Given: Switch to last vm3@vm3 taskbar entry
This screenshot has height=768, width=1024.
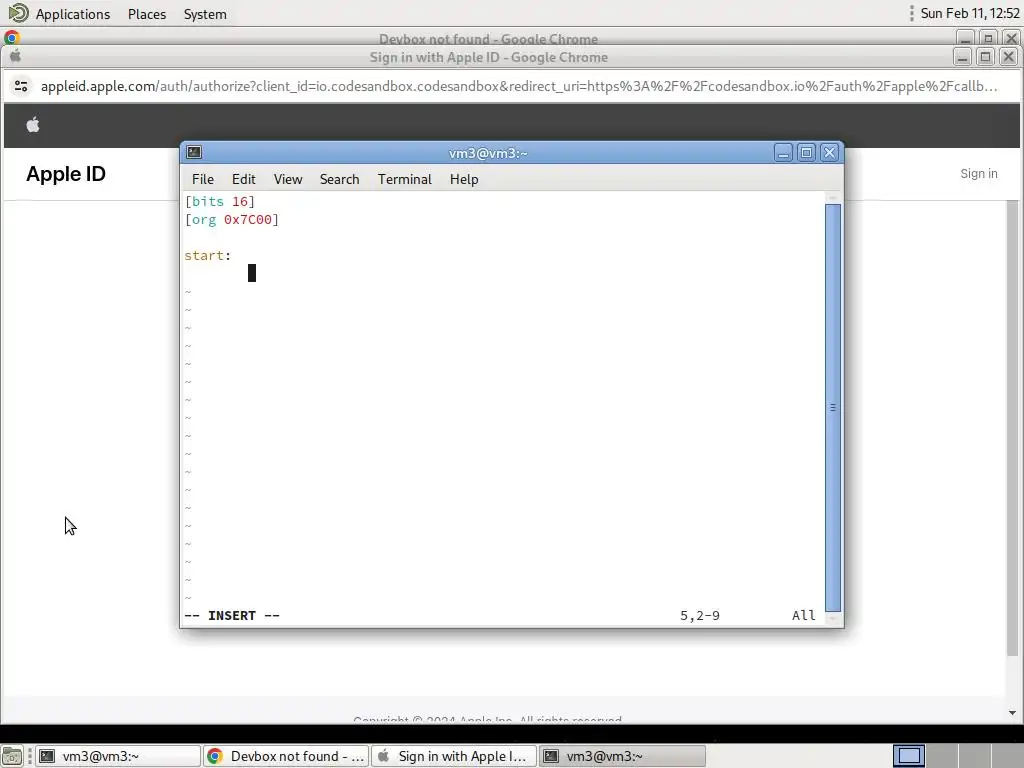Looking at the screenshot, I should 622,756.
